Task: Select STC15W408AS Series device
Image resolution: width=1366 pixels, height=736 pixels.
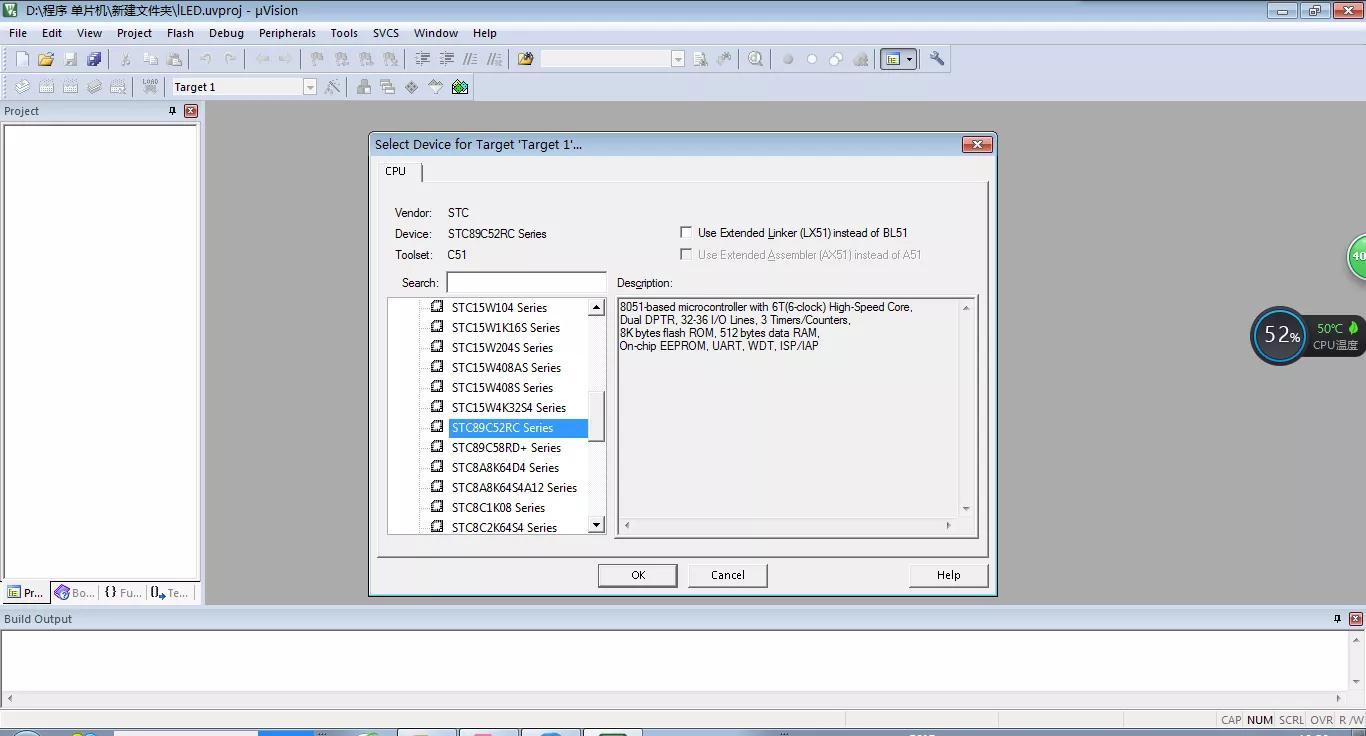Action: [x=506, y=368]
